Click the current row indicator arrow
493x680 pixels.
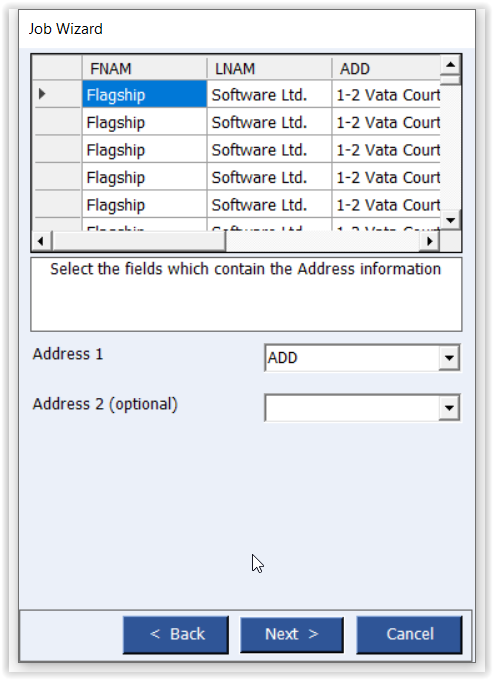coord(42,93)
